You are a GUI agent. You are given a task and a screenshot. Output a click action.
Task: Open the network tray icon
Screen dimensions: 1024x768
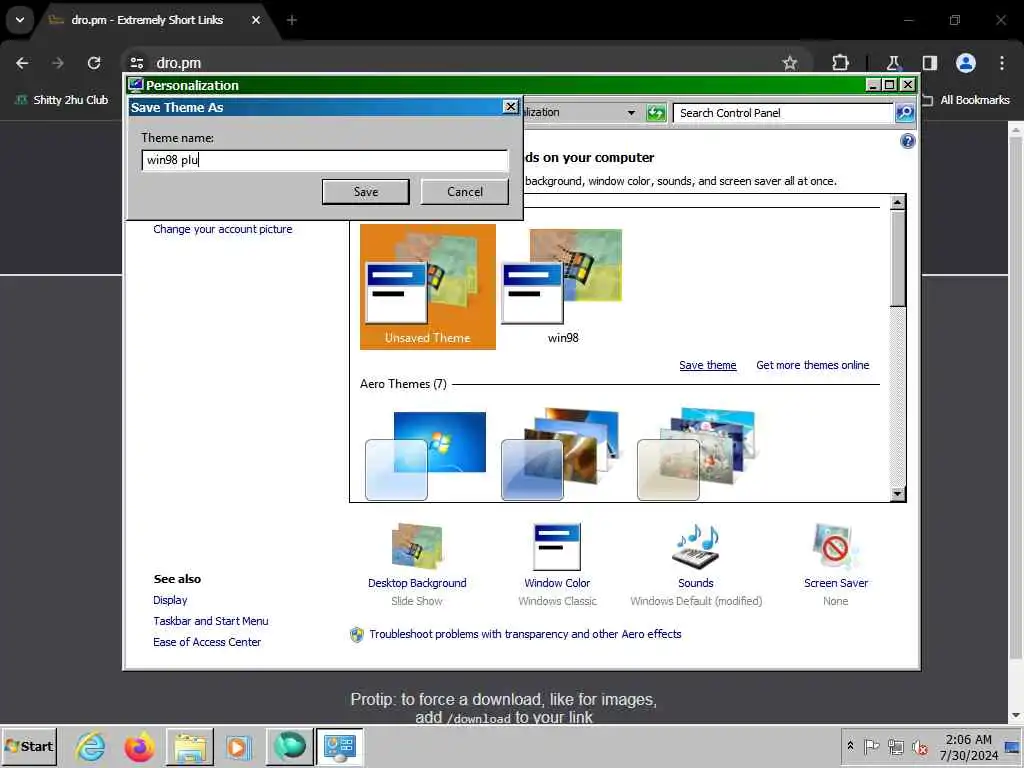(x=896, y=746)
